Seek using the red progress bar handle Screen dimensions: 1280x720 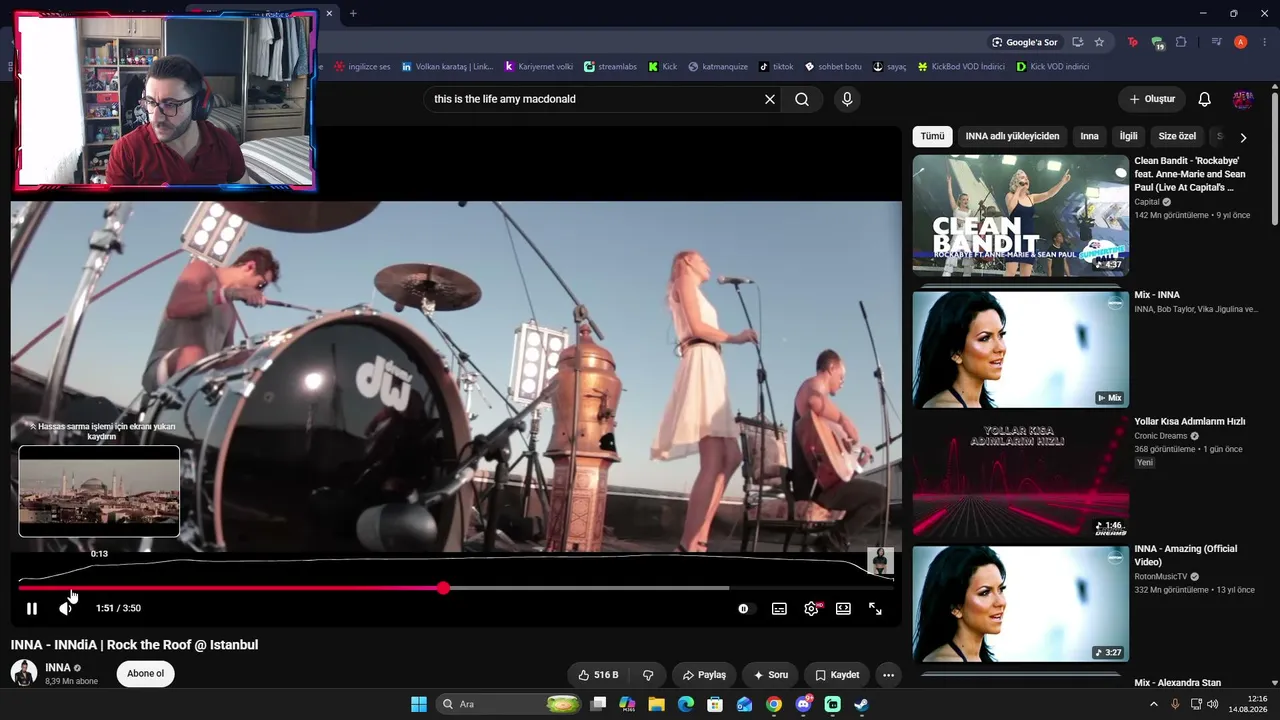point(443,588)
